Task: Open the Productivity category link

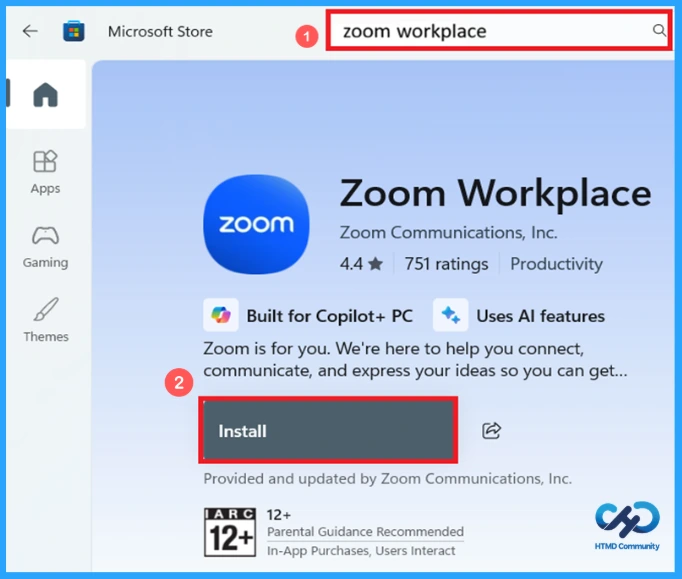Action: pos(556,264)
